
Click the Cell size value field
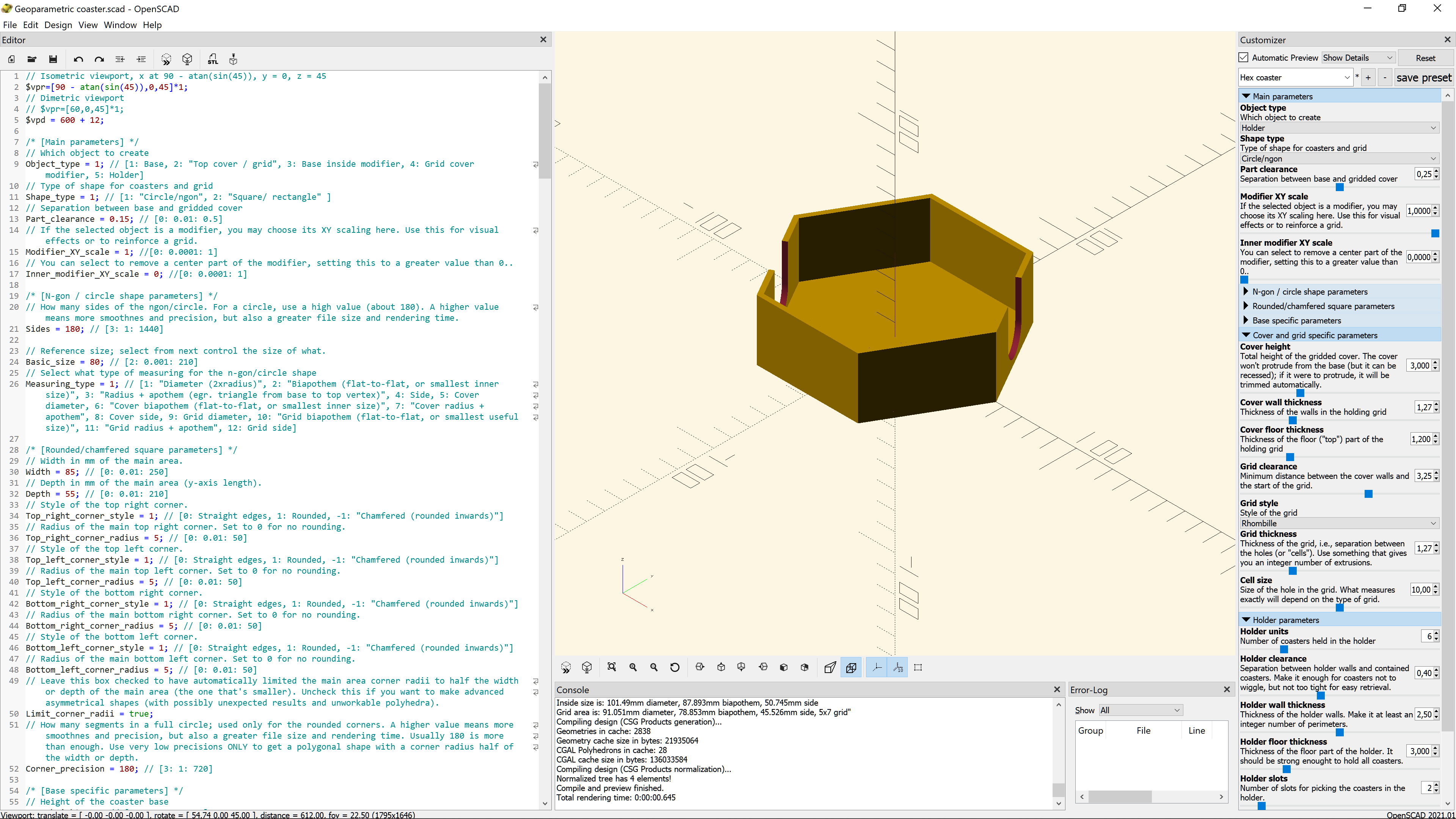pos(1421,590)
